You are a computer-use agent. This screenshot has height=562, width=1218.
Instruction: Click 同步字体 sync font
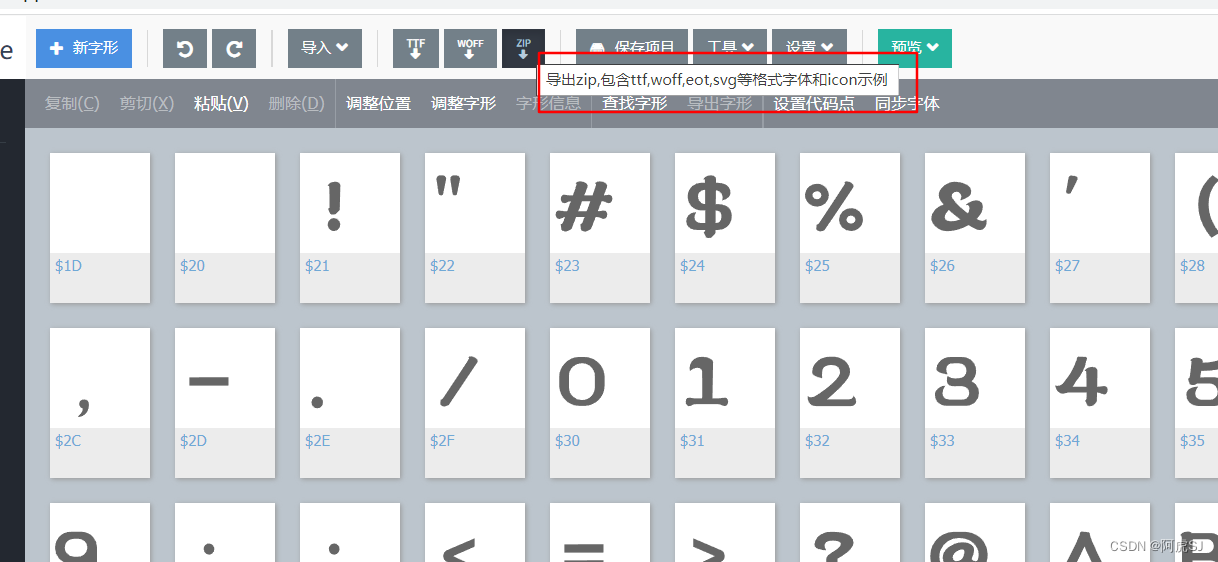(907, 103)
